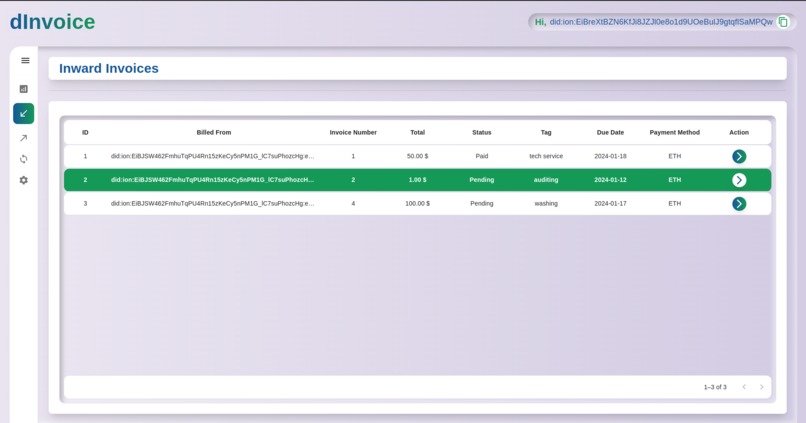Click the Paid status cell
The height and width of the screenshot is (423, 806).
point(482,156)
